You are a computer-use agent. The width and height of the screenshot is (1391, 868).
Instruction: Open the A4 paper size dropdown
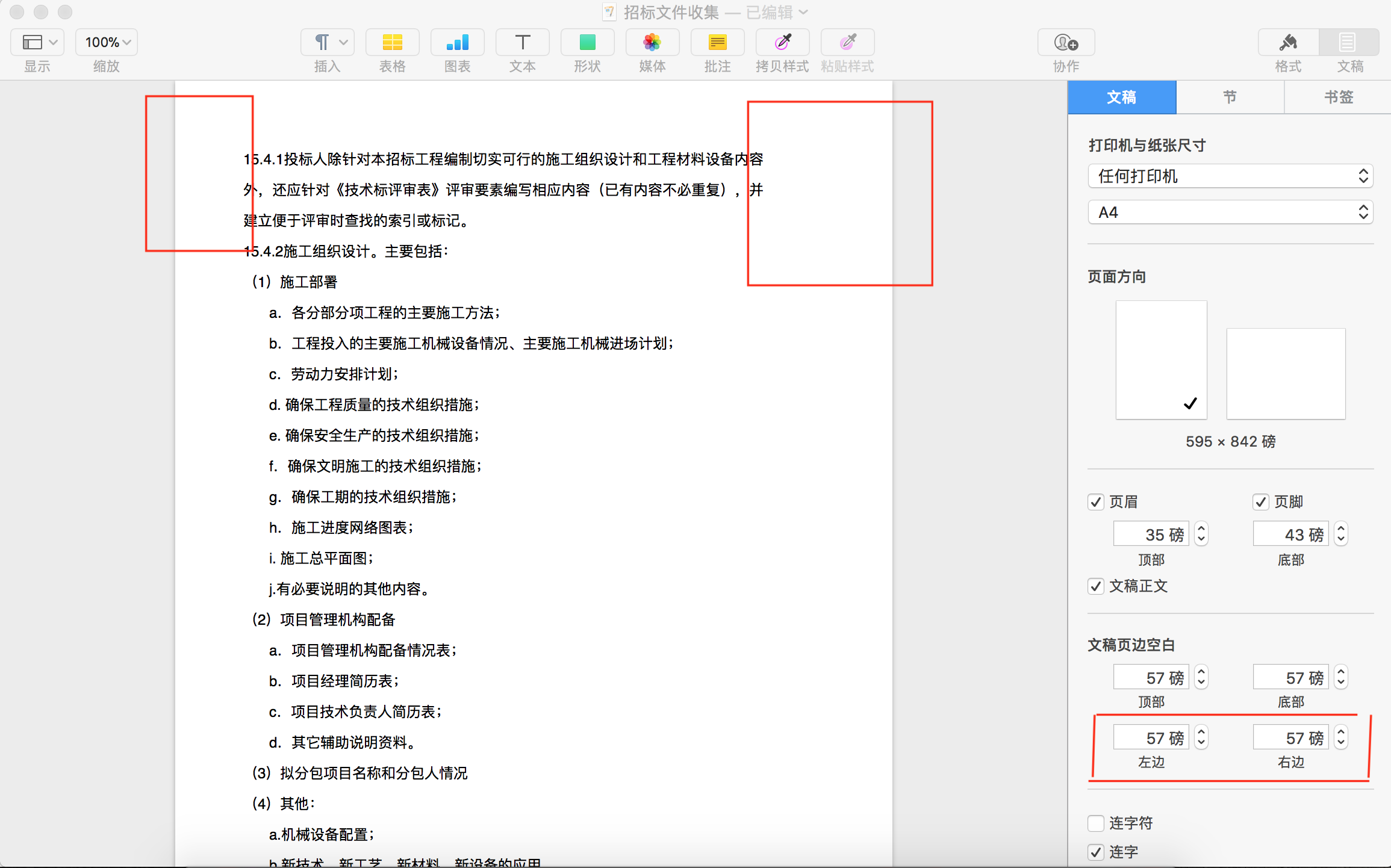(x=1230, y=212)
